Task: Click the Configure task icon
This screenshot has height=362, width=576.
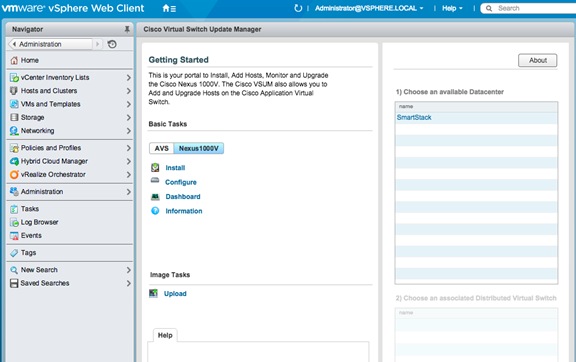Action: click(155, 180)
